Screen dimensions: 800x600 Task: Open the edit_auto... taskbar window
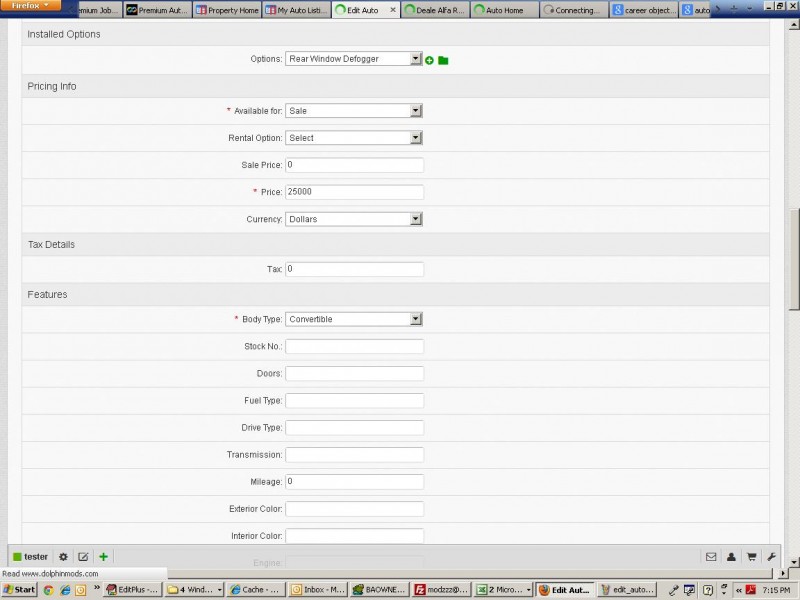coord(627,590)
